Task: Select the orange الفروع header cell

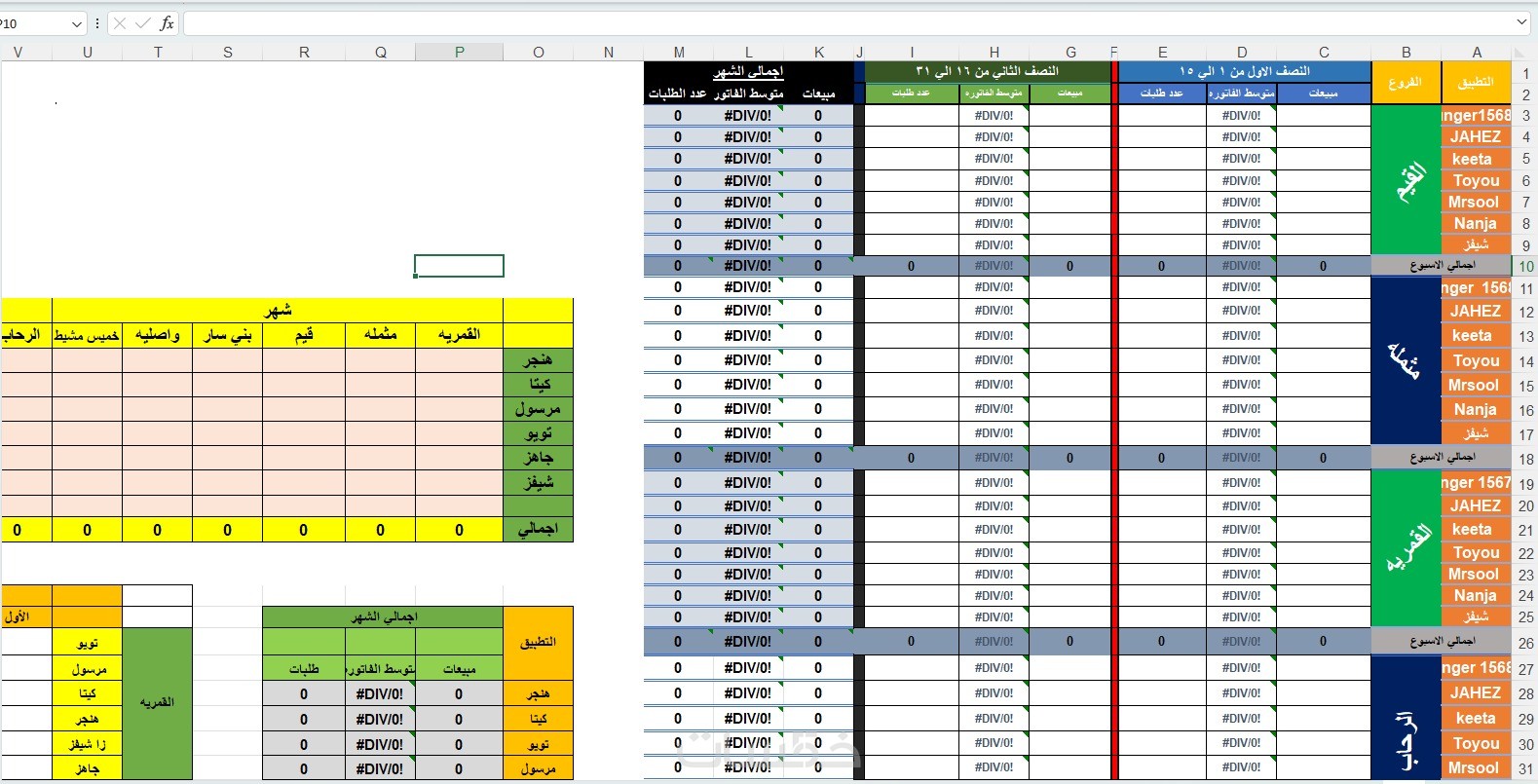Action: 1406,83
